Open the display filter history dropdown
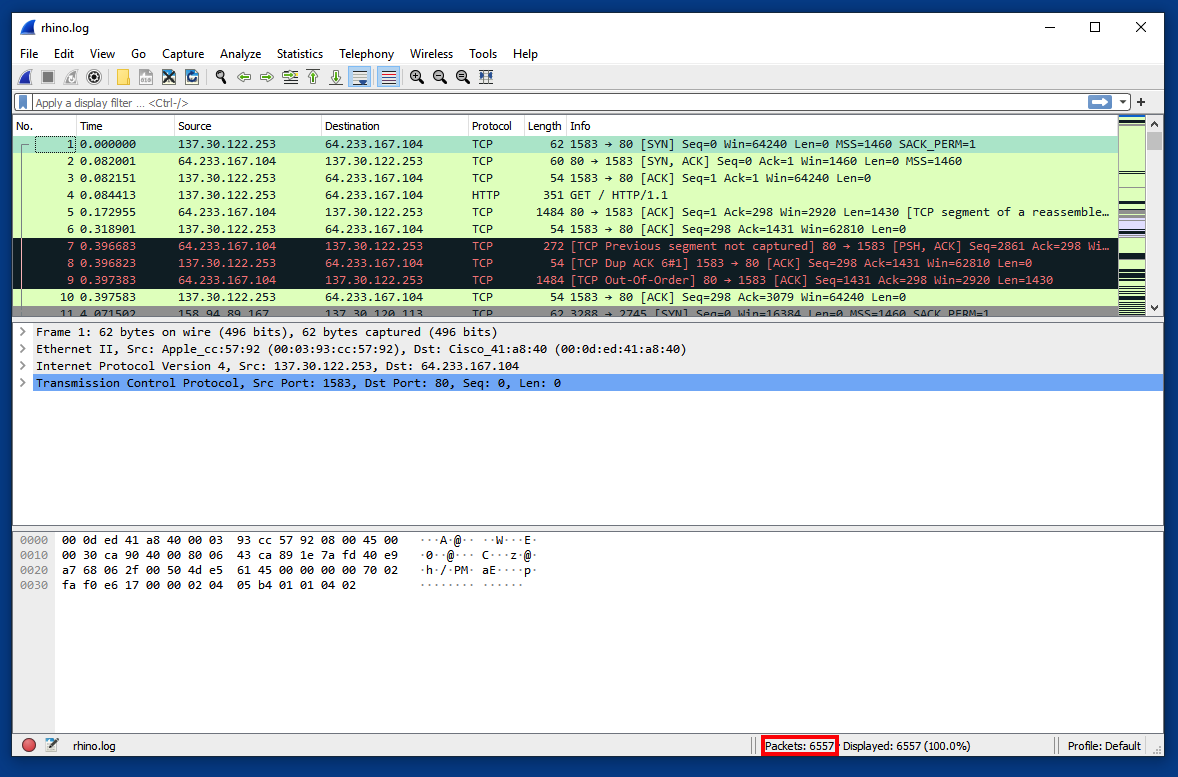The image size is (1178, 777). click(1124, 102)
